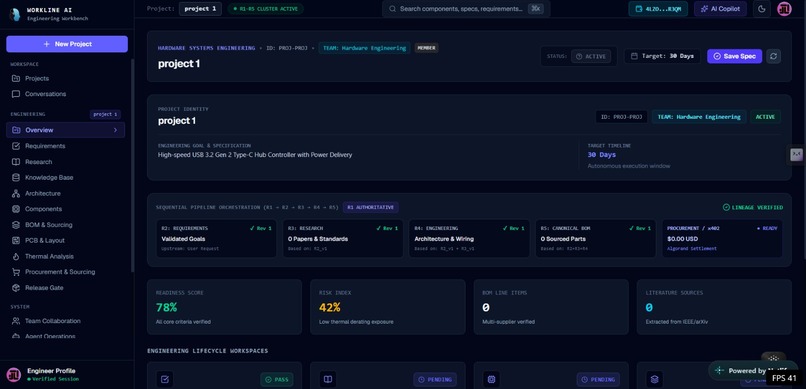Click the Procurement $0.00 USD card
The height and width of the screenshot is (389, 806).
(x=722, y=239)
